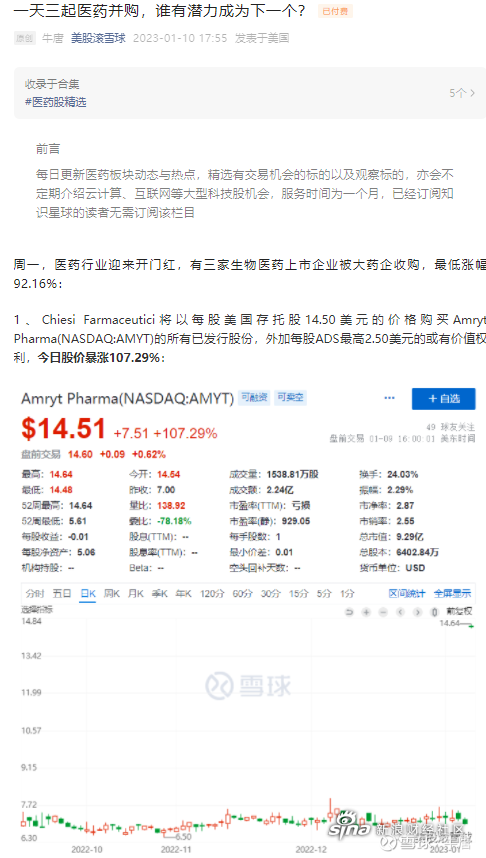Open the 美股滚雪球 author link
This screenshot has width=486, height=858.
99,38
